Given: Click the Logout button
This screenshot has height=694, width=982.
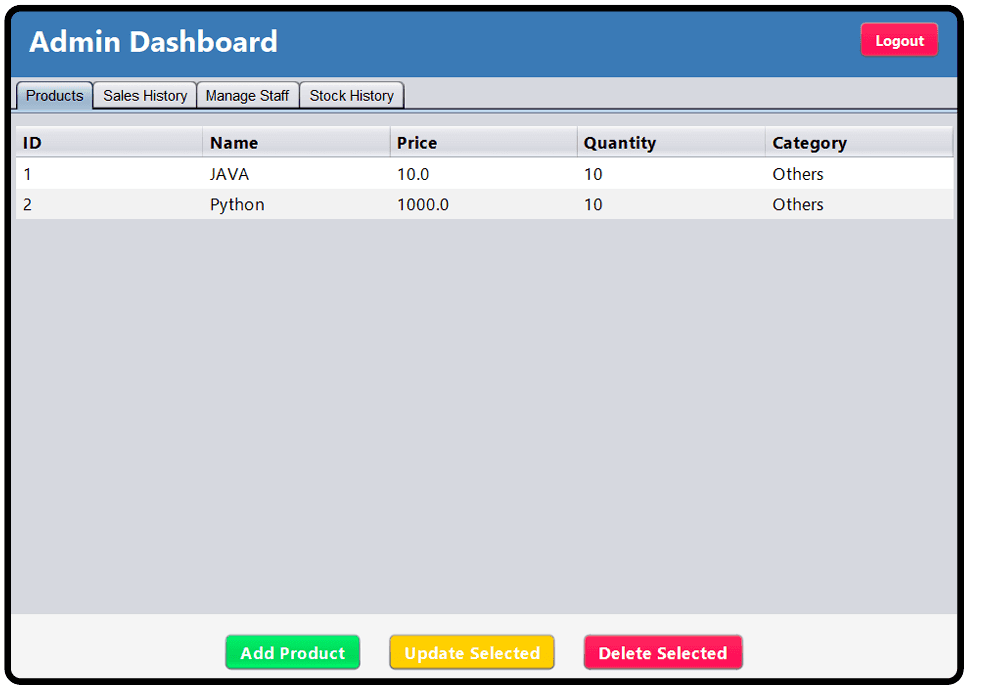Looking at the screenshot, I should (x=899, y=41).
